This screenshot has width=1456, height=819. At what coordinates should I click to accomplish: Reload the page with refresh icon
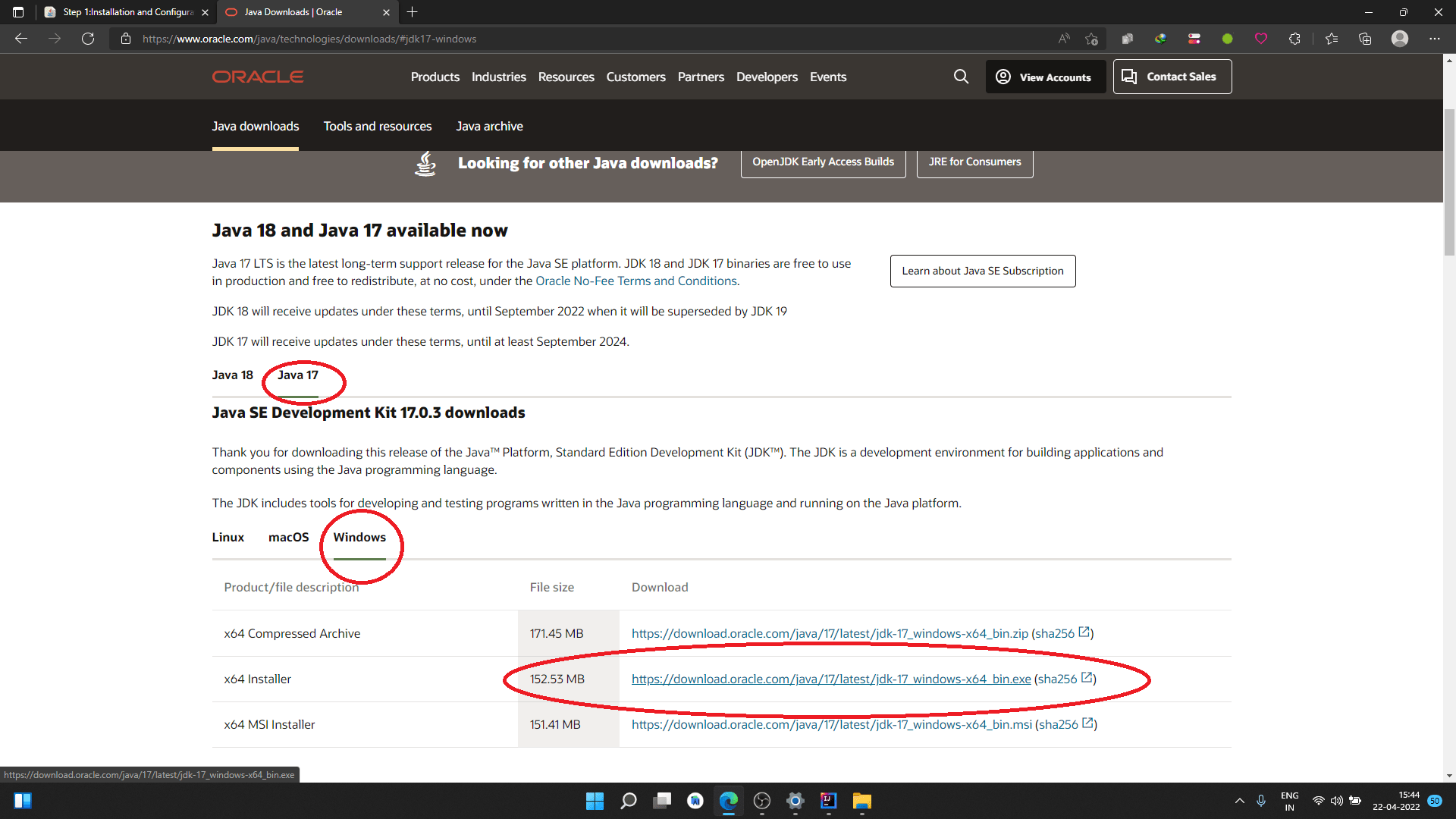coord(88,39)
